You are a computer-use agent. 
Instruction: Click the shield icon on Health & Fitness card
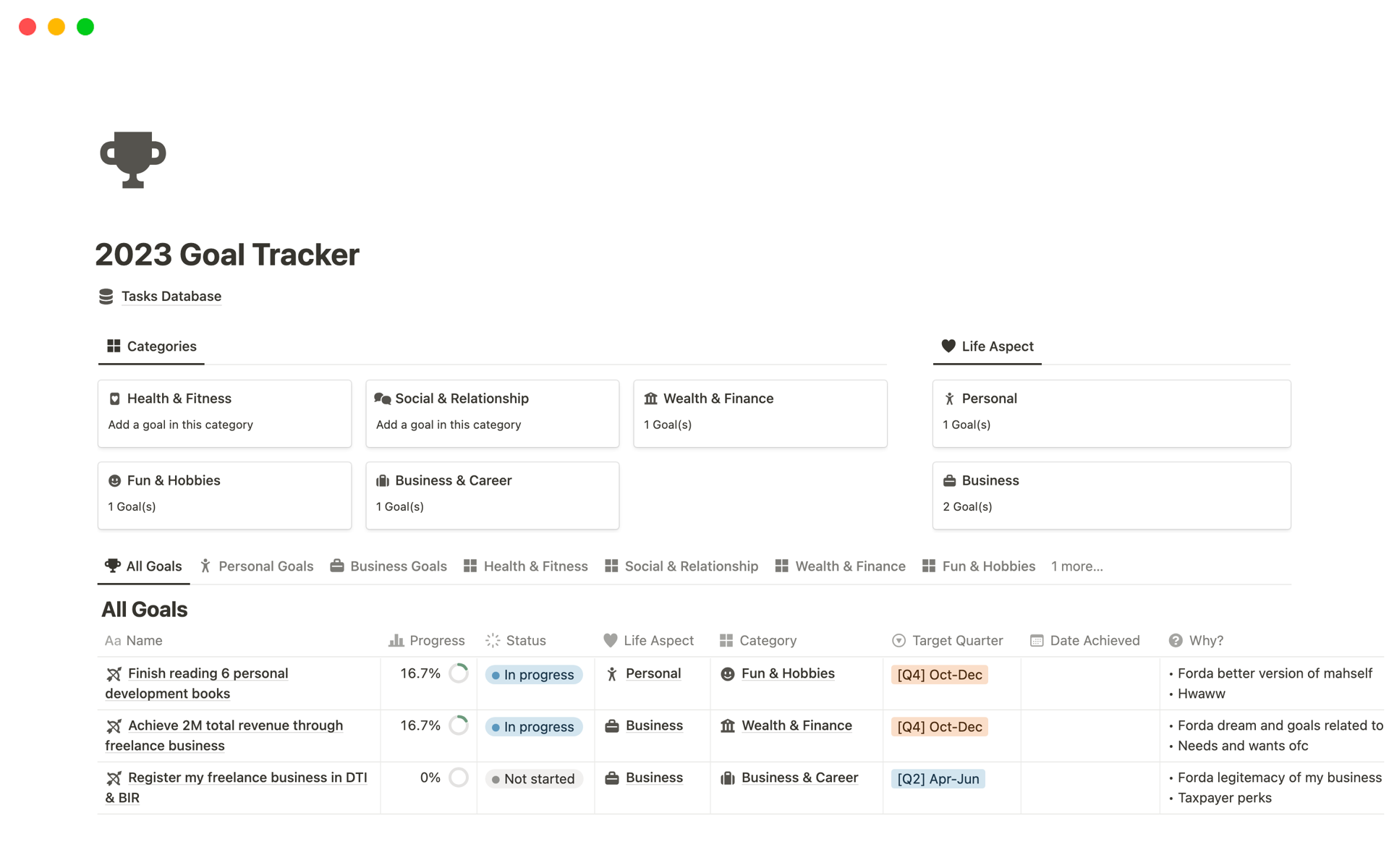[115, 398]
